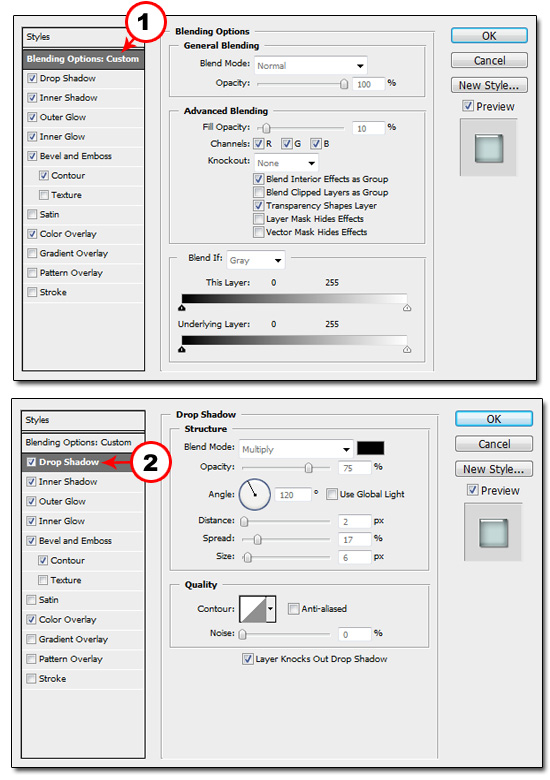Click the General Blending Opacity slider handle

pyautogui.click(x=344, y=84)
